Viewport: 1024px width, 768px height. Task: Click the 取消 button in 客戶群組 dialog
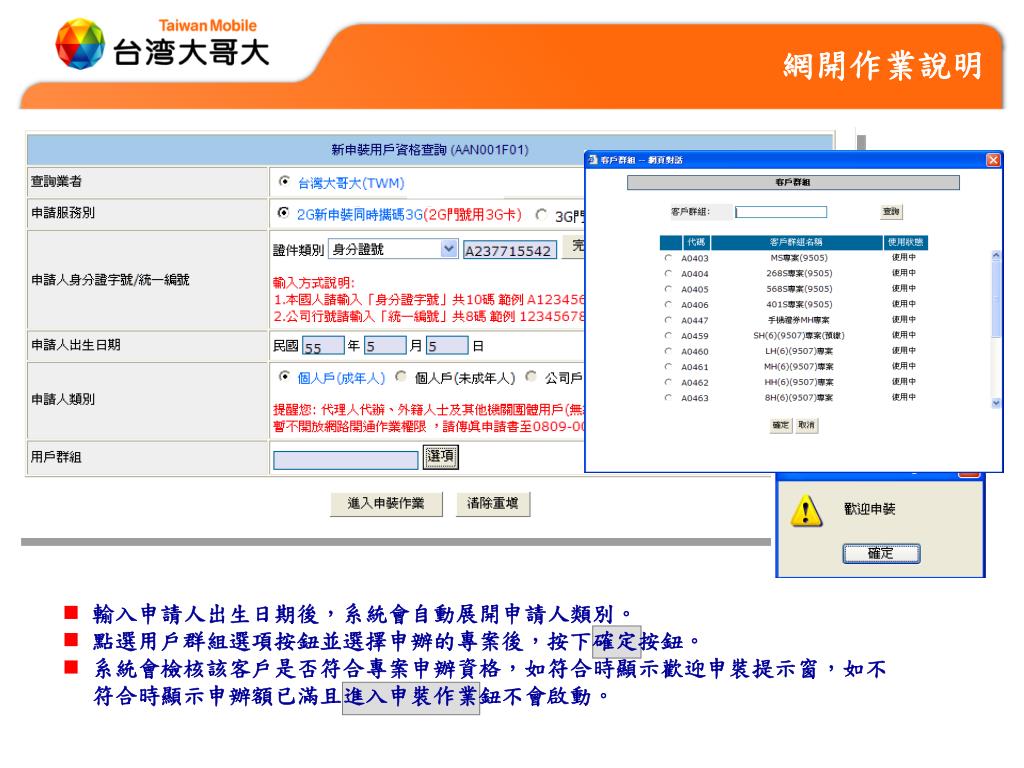pos(807,425)
